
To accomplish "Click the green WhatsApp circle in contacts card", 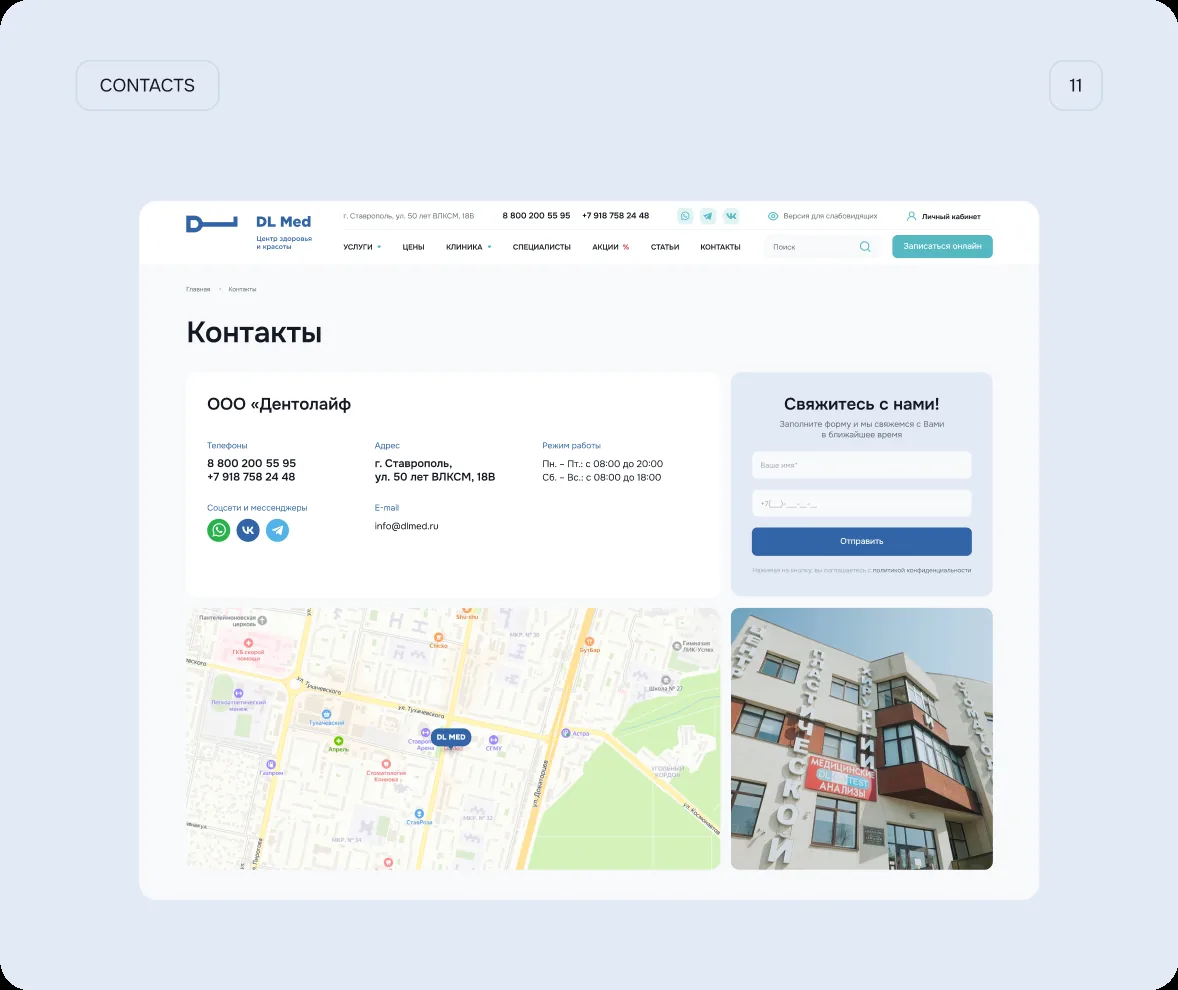I will point(219,530).
